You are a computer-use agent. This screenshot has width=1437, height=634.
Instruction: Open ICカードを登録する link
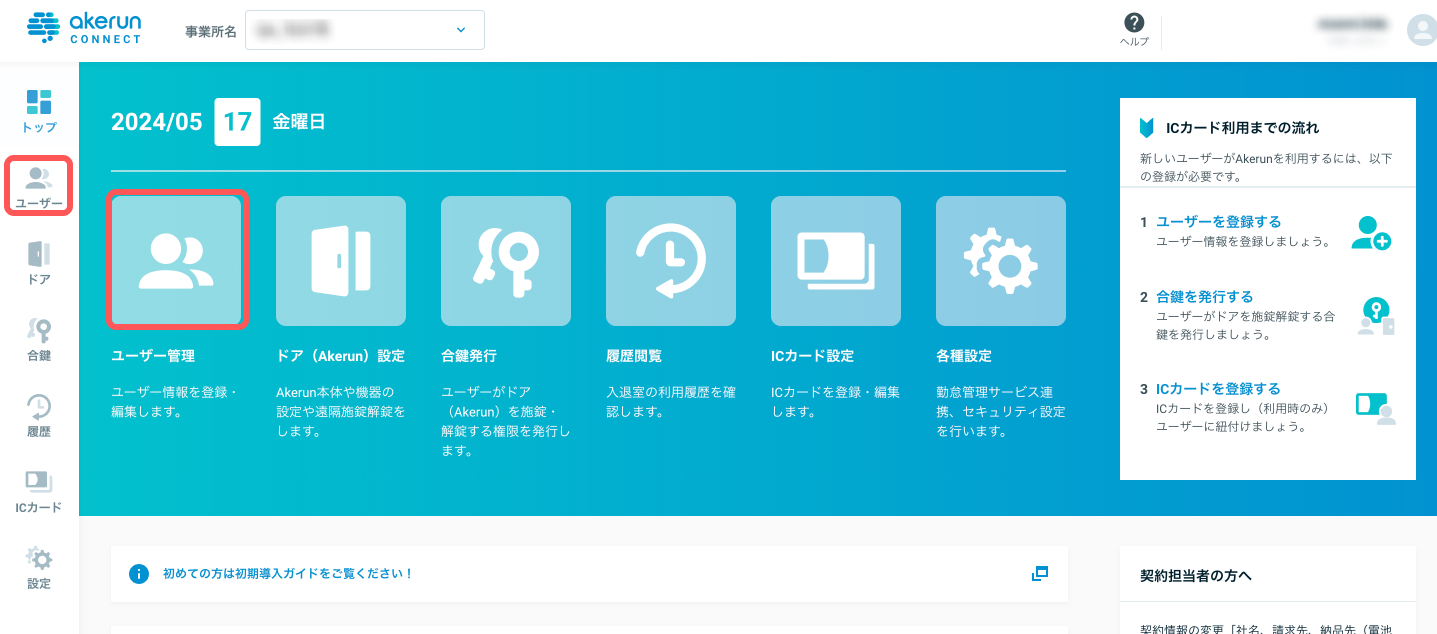(x=1218, y=389)
